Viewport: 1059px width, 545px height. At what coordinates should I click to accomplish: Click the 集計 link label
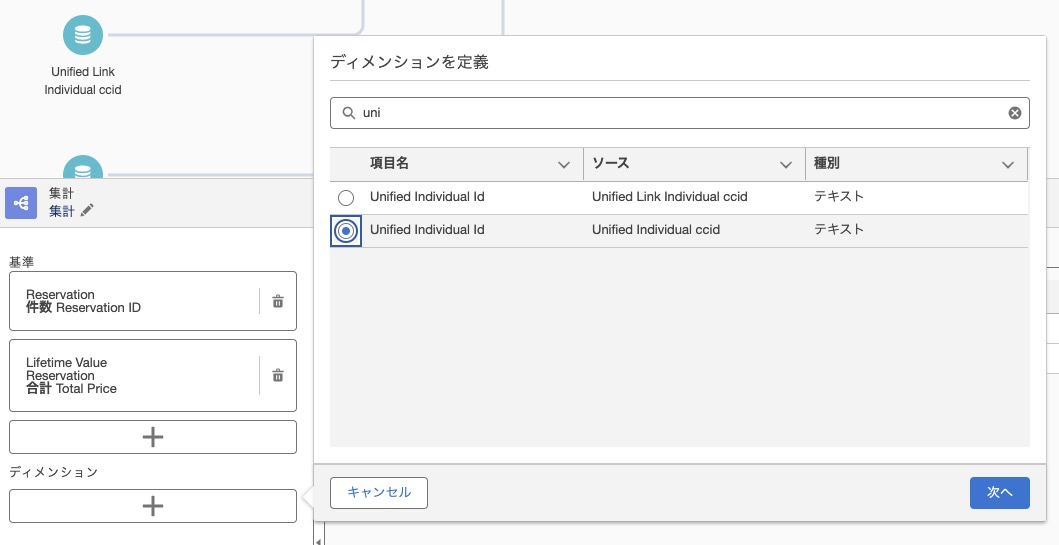tap(61, 211)
